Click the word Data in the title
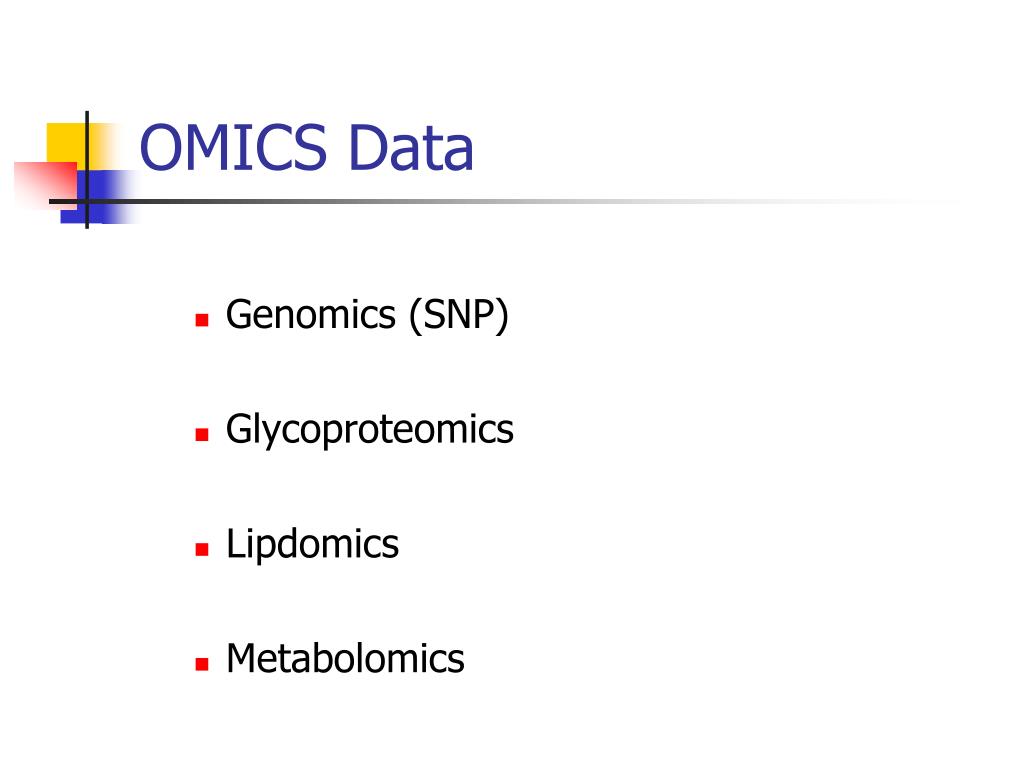The width and height of the screenshot is (1024, 768). [411, 148]
